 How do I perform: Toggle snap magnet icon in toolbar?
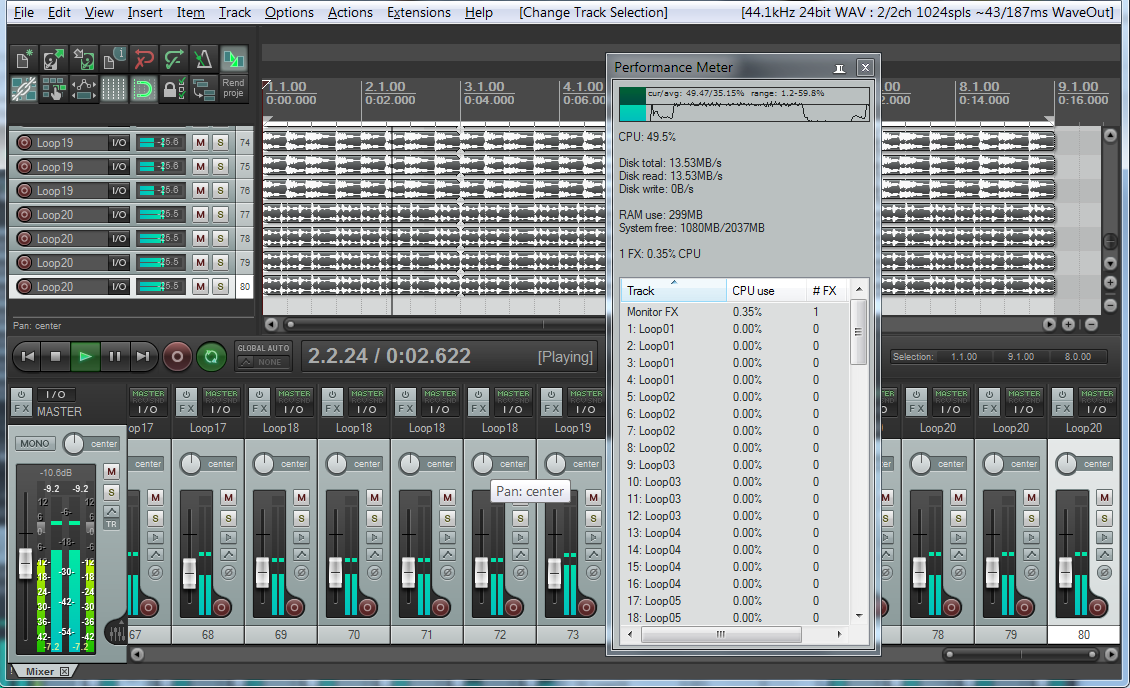point(144,90)
